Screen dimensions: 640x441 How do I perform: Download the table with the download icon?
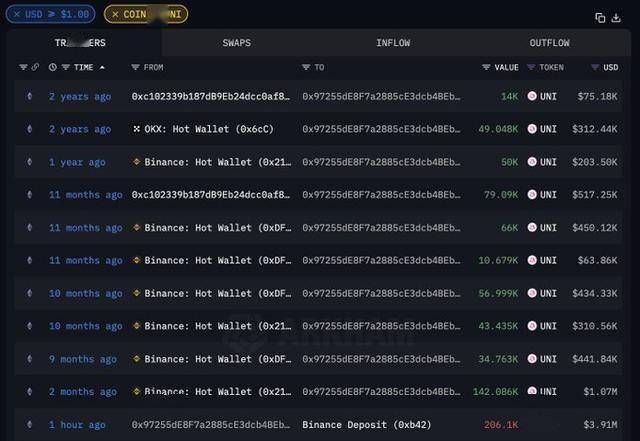coord(616,18)
